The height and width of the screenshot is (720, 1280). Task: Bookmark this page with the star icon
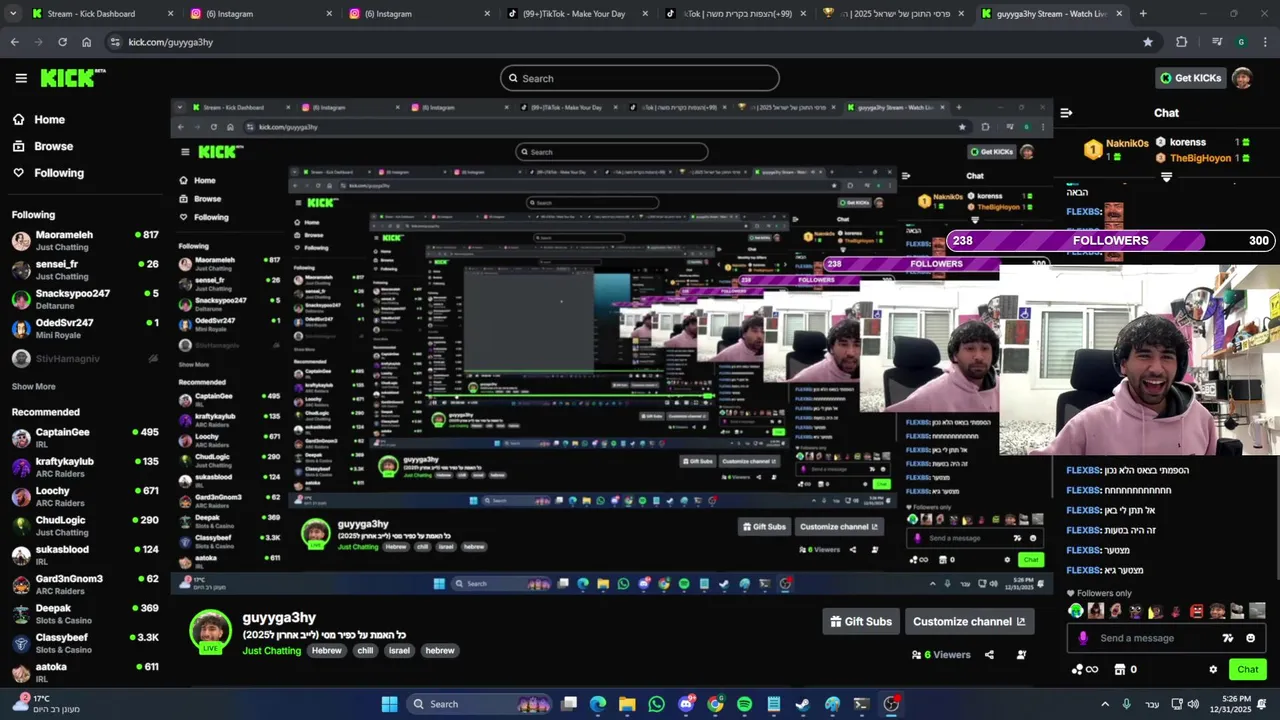tap(1148, 42)
